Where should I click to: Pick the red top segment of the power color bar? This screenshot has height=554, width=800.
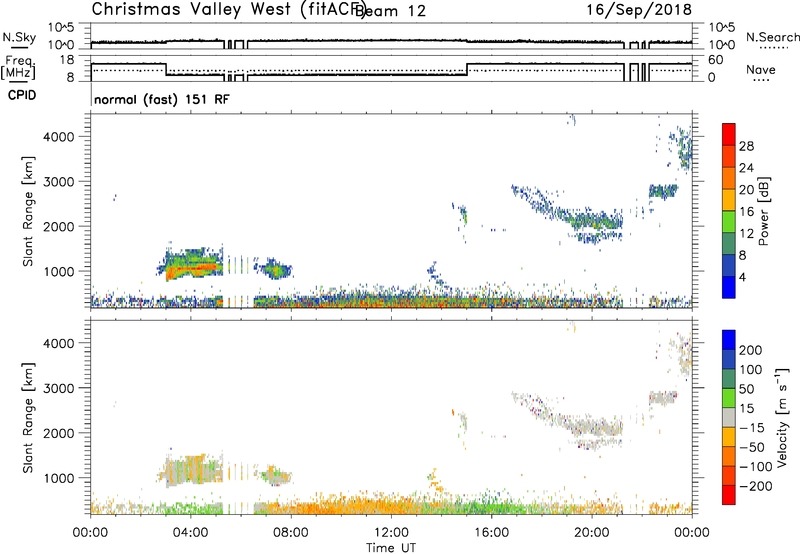[729, 134]
